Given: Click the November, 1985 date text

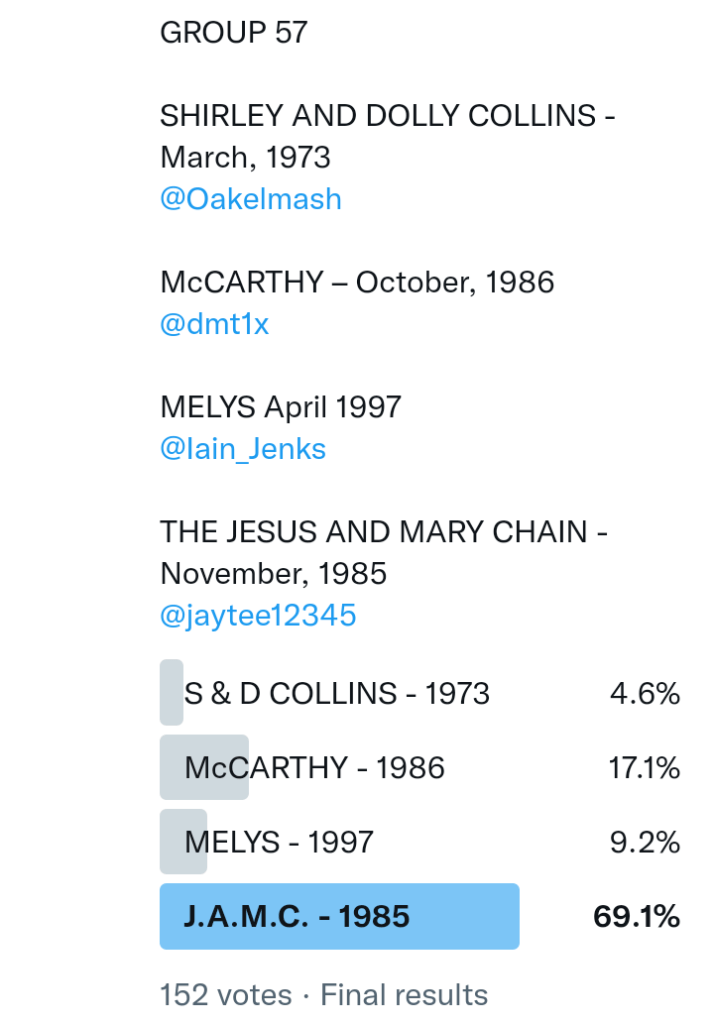Looking at the screenshot, I should (x=273, y=574).
